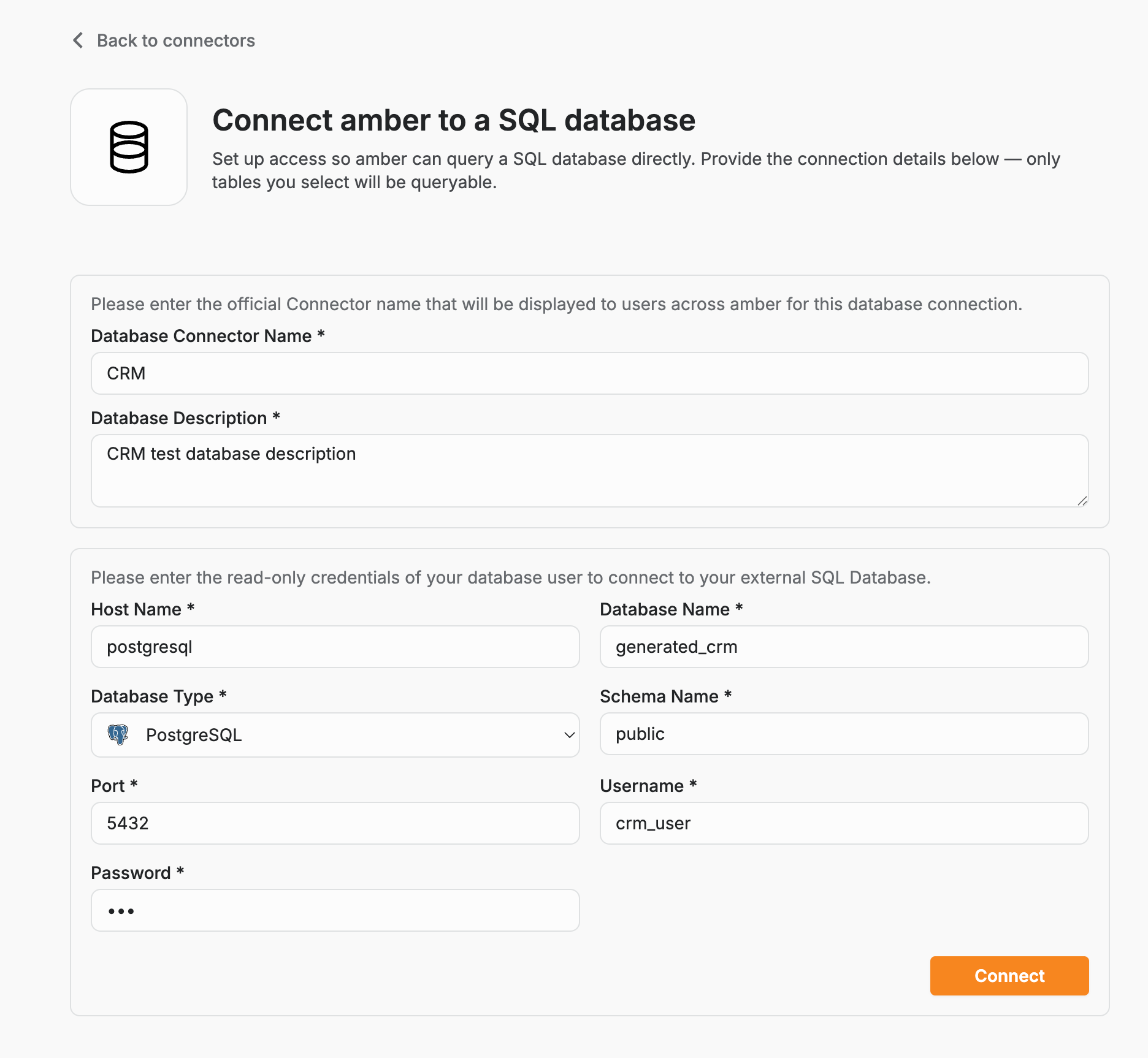Screen dimensions: 1148x1058
Task: Click the description box resize handle
Action: [x=1082, y=501]
